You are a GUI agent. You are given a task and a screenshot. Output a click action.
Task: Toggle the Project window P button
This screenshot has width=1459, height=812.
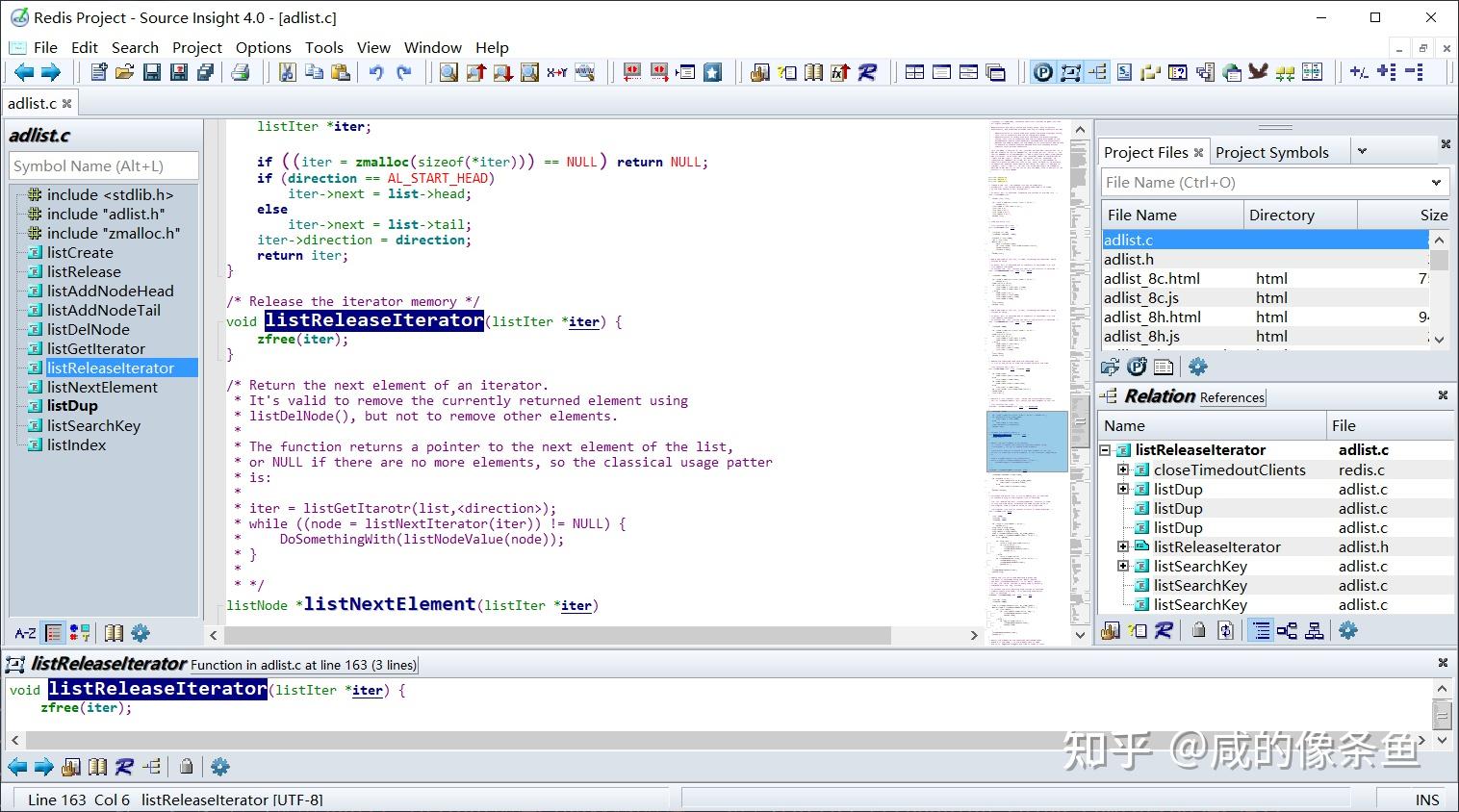point(1043,72)
